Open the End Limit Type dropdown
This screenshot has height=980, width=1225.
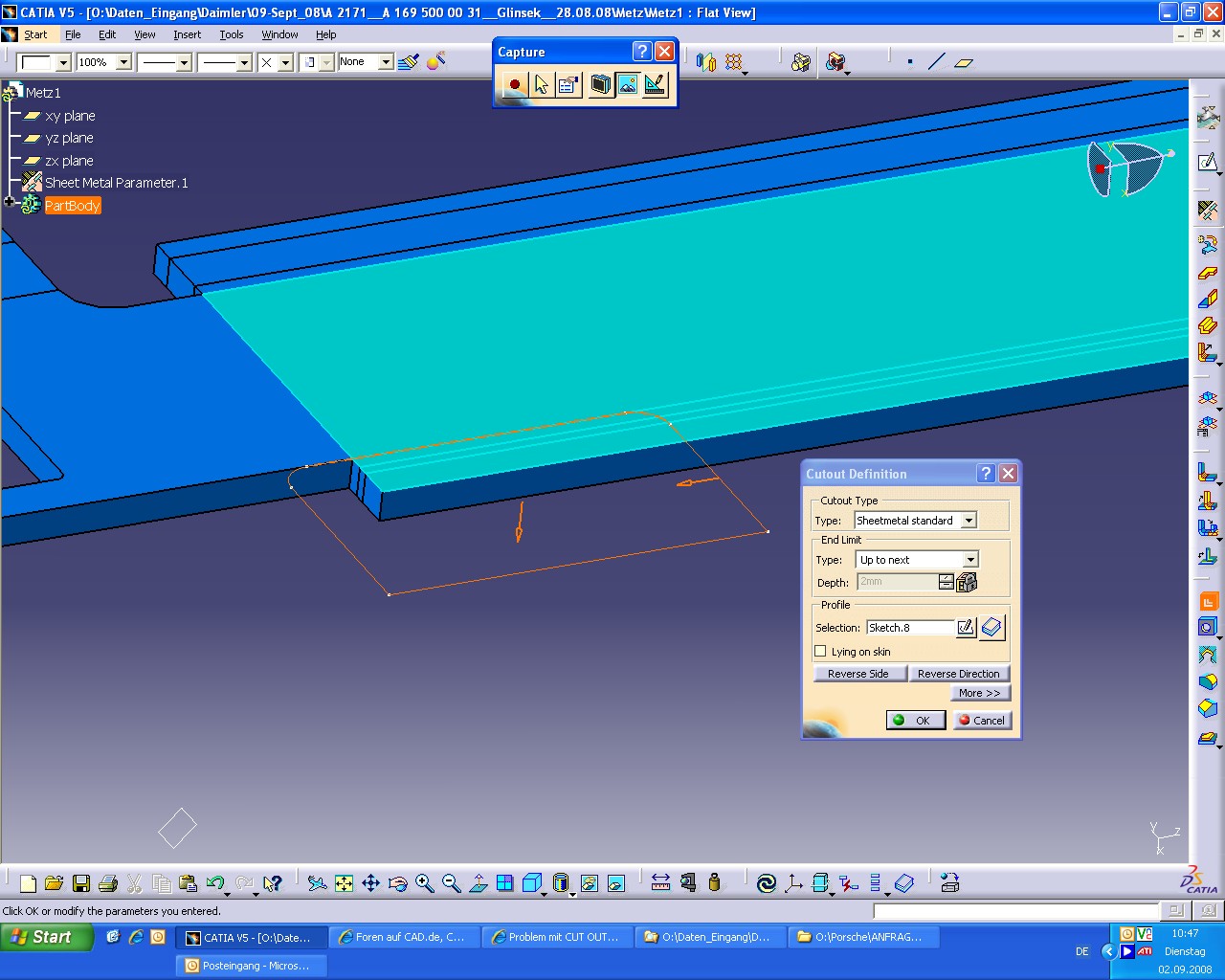point(970,560)
